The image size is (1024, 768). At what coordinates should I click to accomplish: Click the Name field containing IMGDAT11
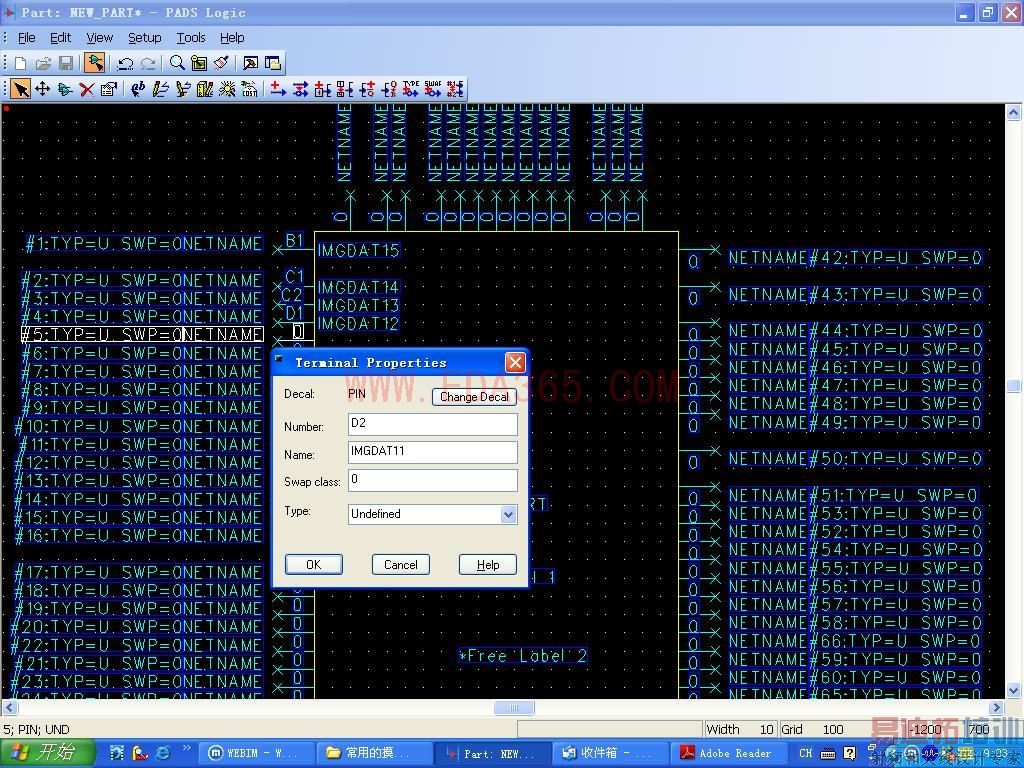(x=433, y=453)
